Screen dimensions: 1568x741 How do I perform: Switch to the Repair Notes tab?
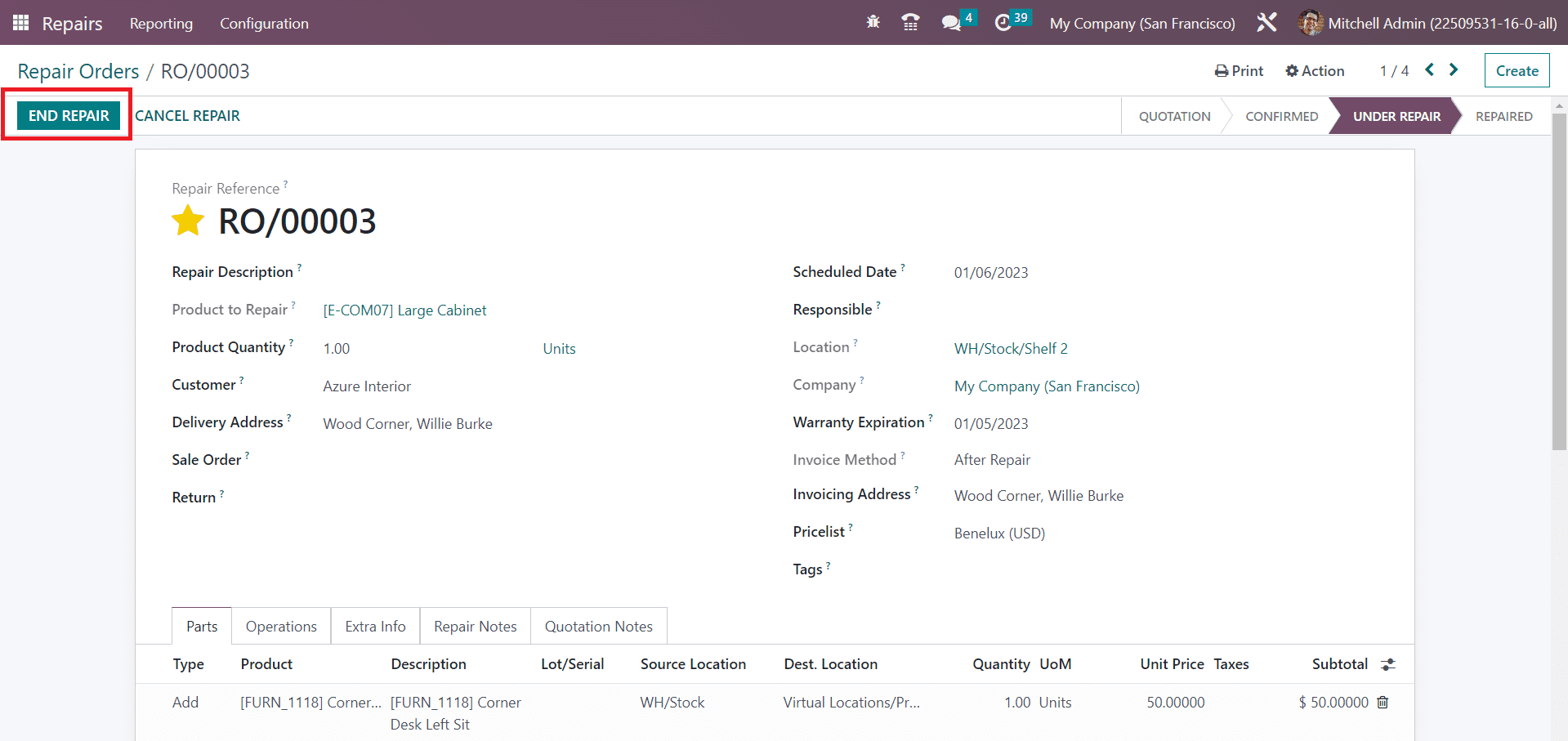(475, 626)
